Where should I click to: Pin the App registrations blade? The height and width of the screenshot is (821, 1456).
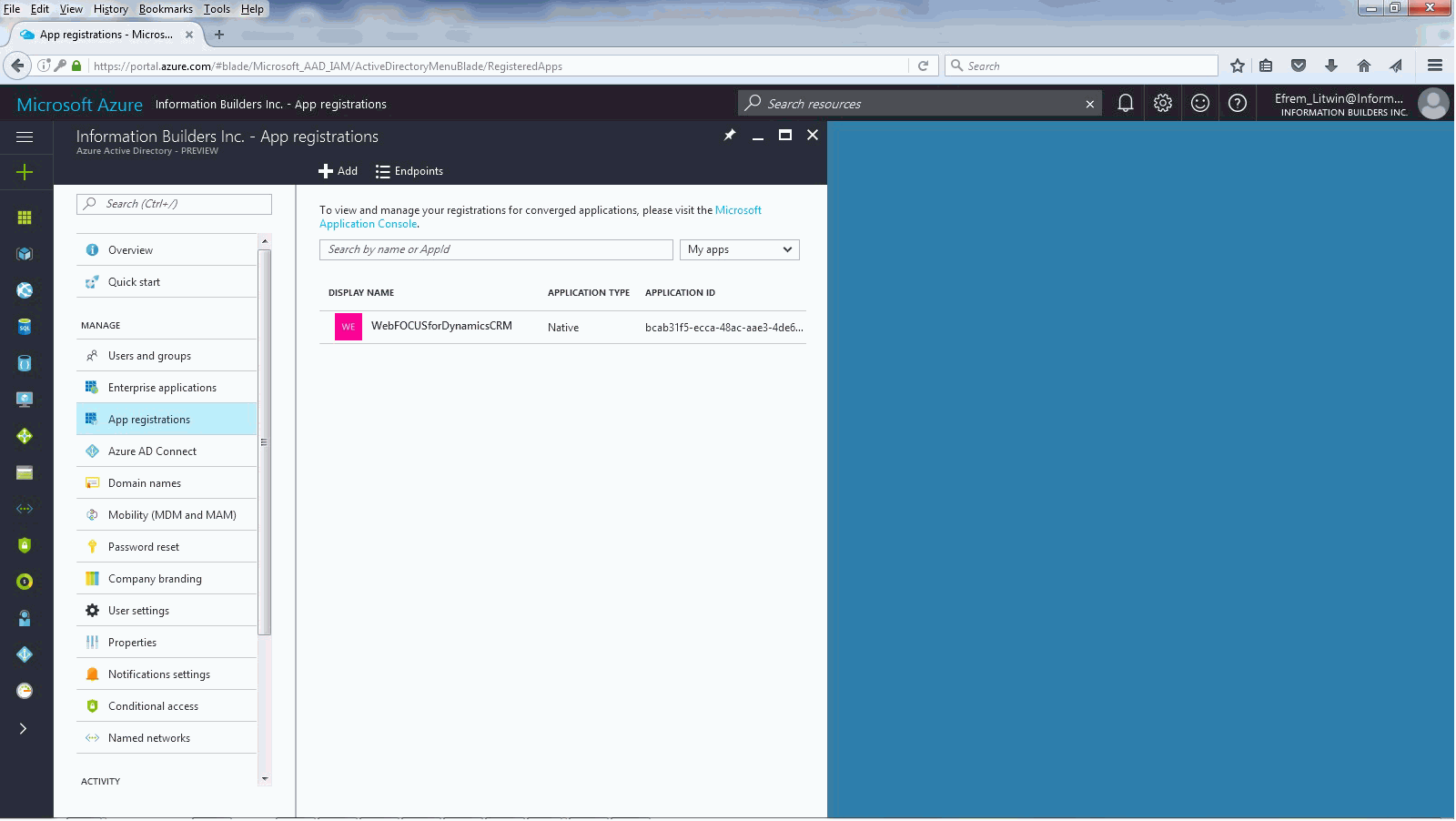point(730,135)
